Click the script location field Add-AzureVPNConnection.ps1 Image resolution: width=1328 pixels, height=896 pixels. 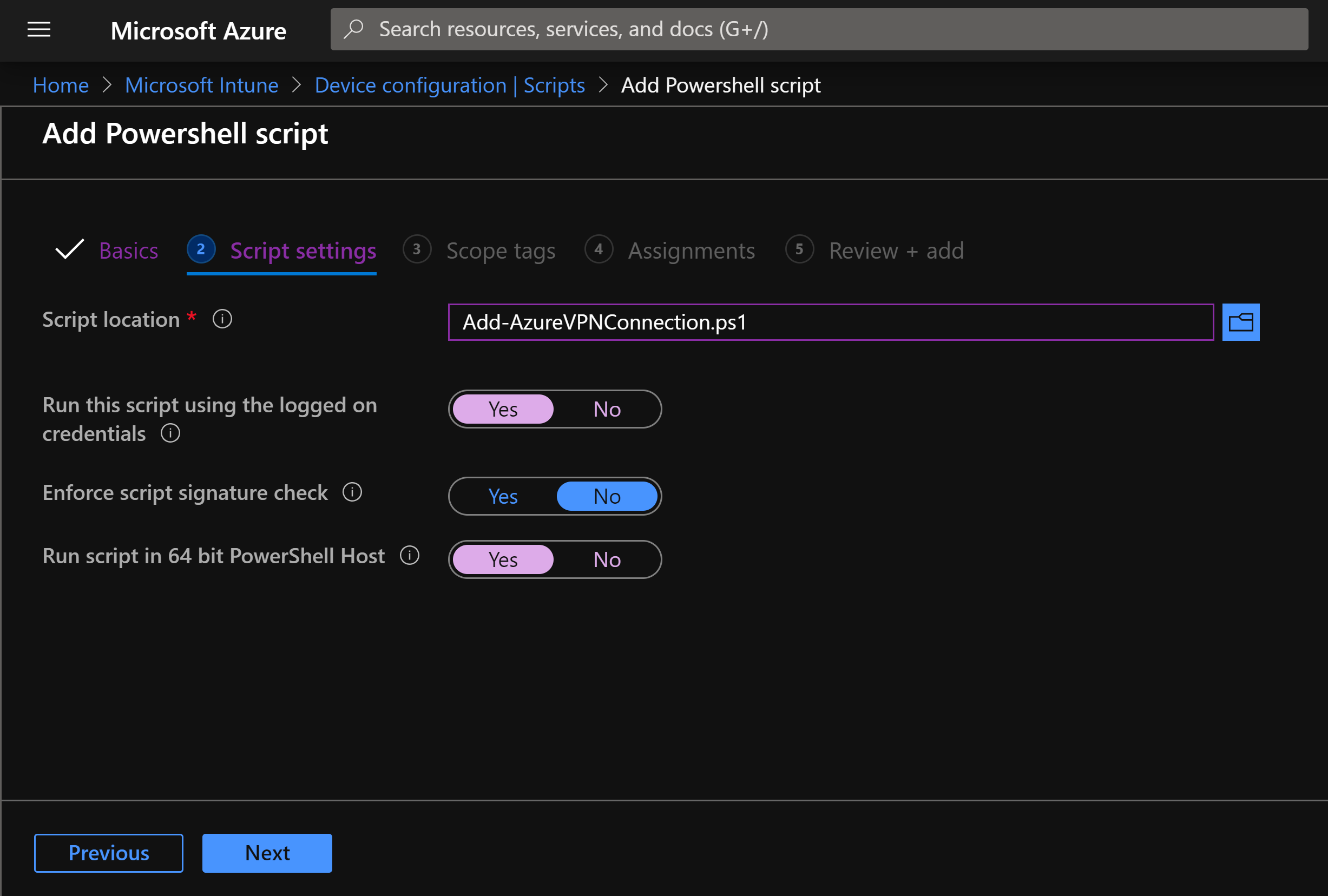831,322
